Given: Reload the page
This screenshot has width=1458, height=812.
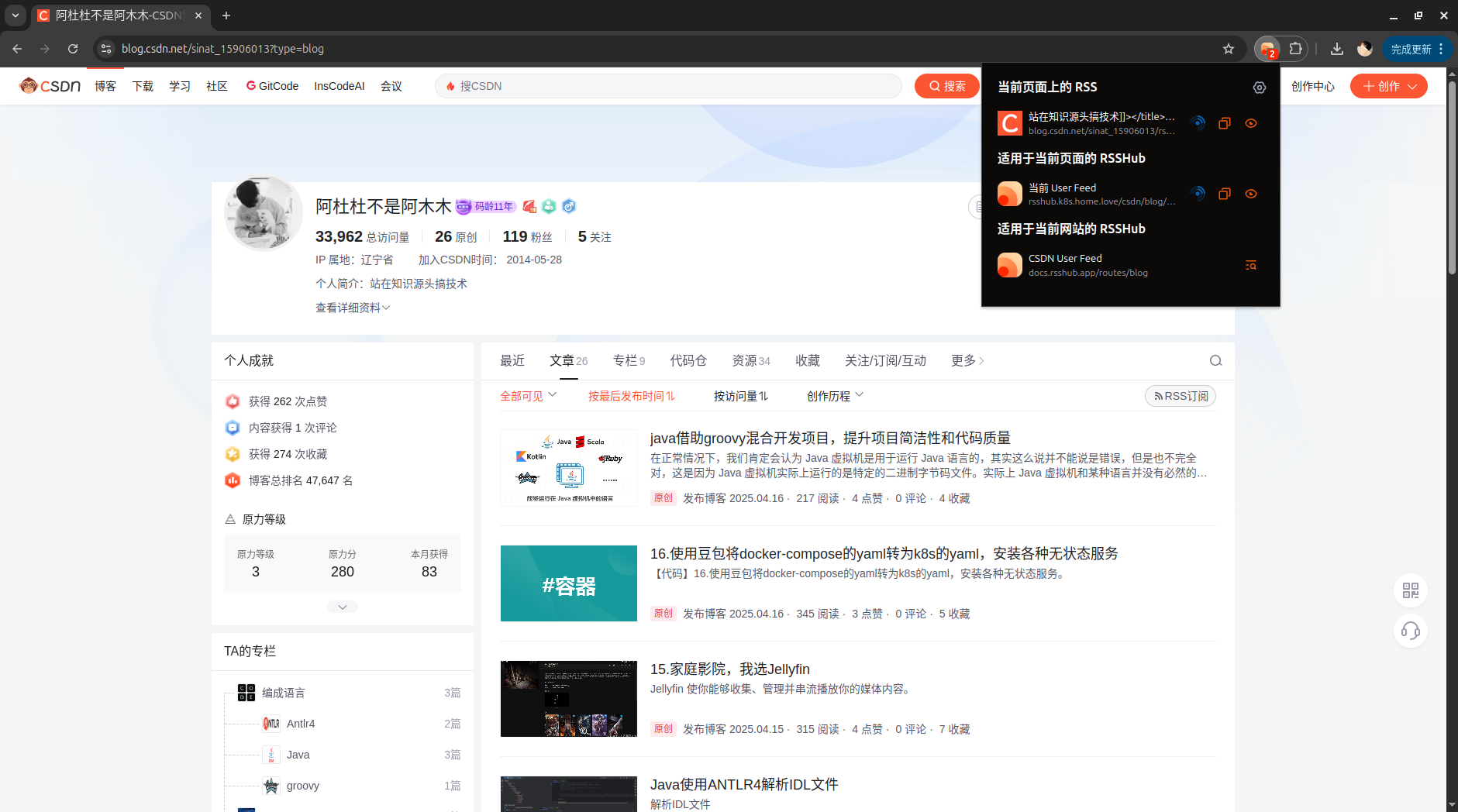Looking at the screenshot, I should click(x=73, y=49).
